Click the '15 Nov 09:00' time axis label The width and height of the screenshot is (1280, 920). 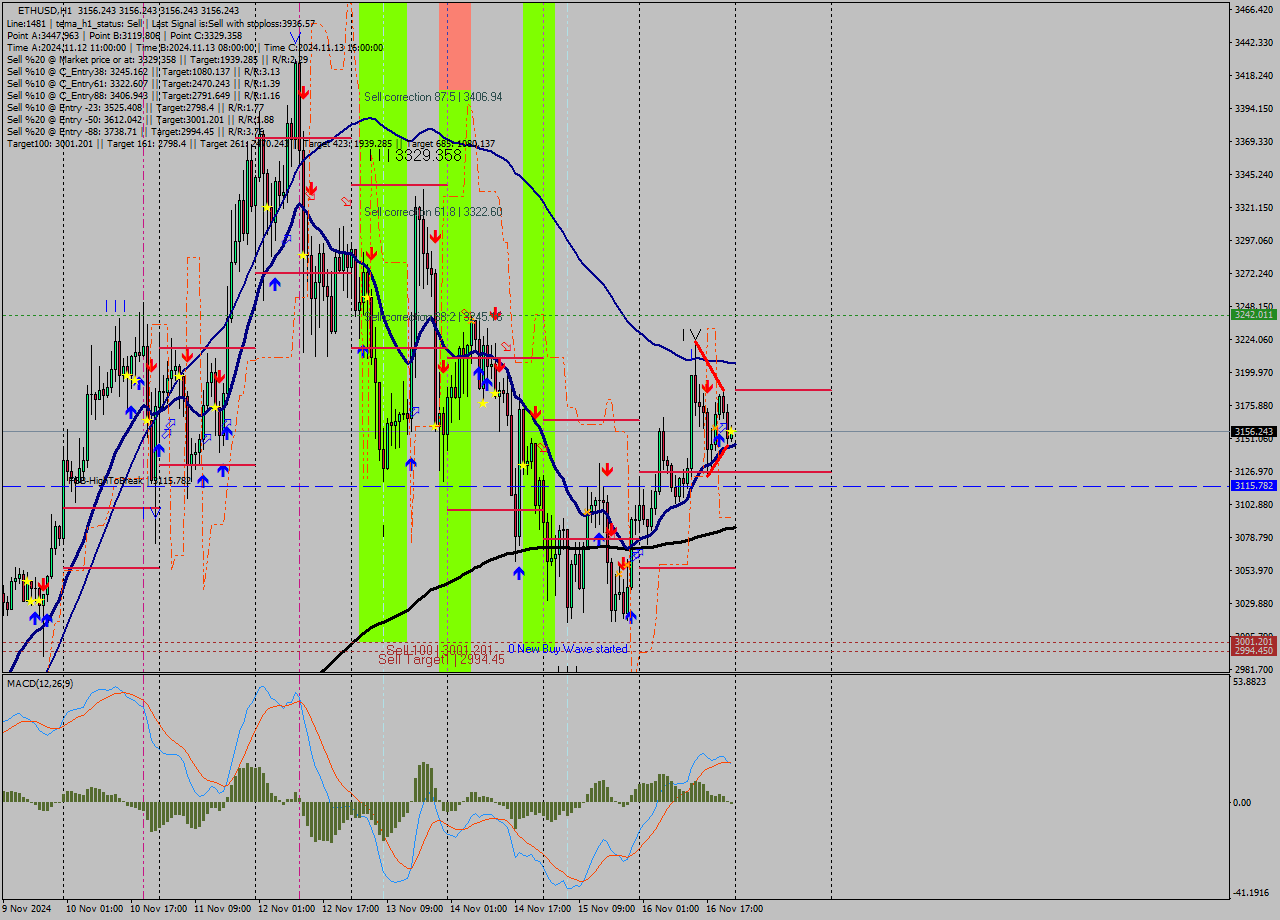coord(607,909)
